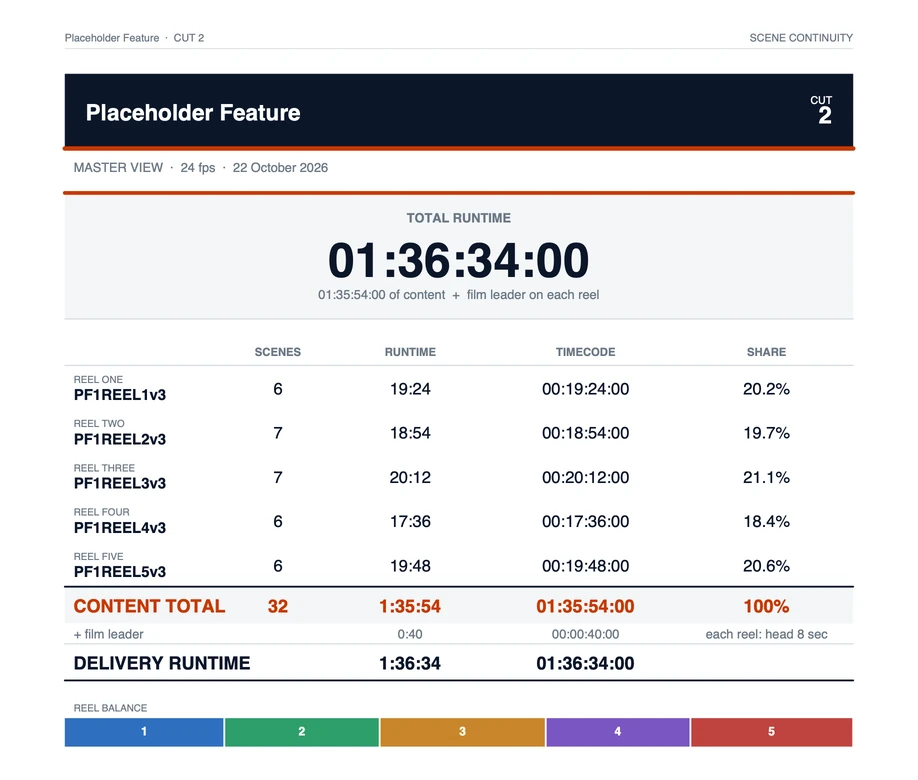Click the SCENES column header
The width and height of the screenshot is (918, 780).
pos(278,352)
